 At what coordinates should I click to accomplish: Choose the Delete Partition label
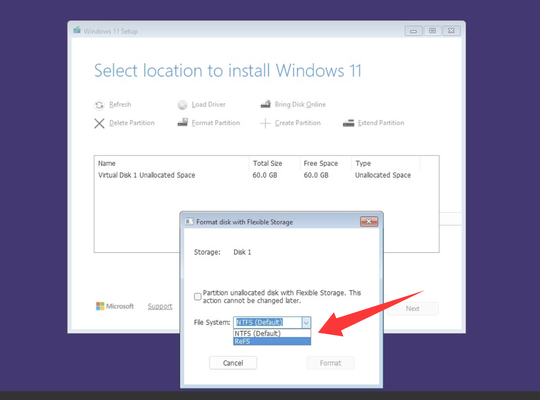132,123
